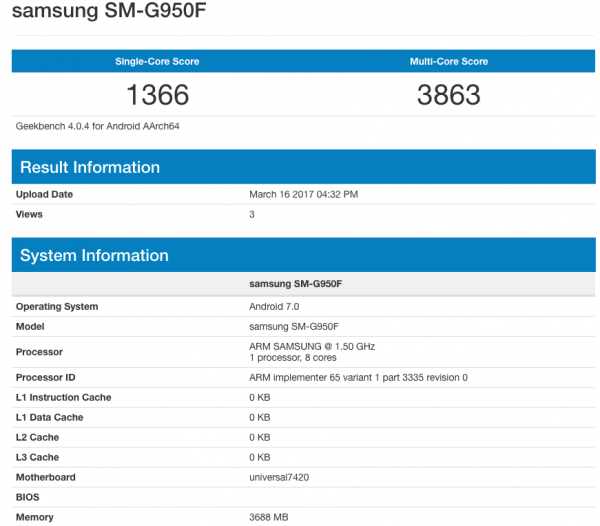600x526 pixels.
Task: Click the Memory row label
Action: pyautogui.click(x=34, y=517)
